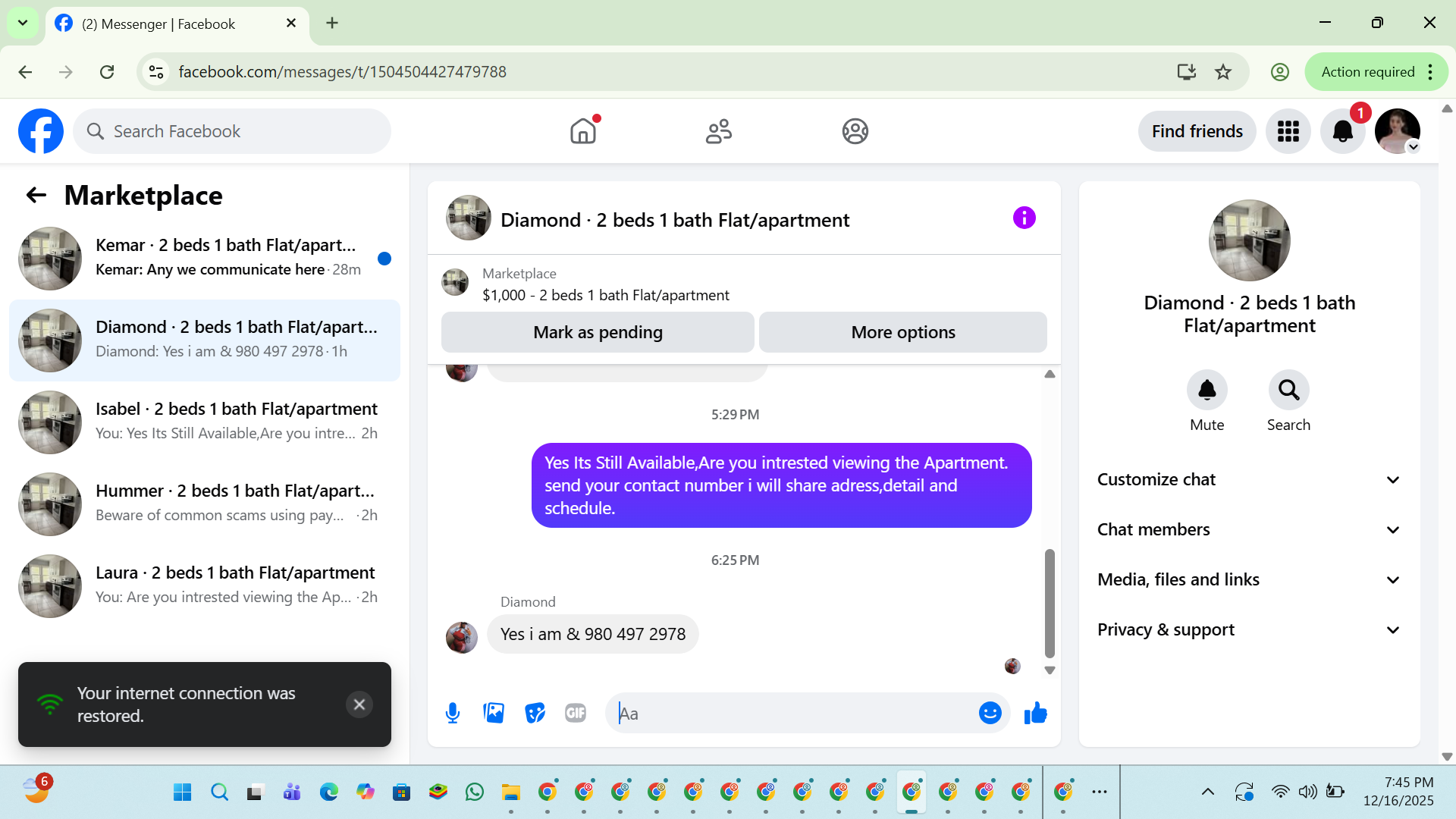This screenshot has width=1456, height=819.
Task: Open More options for the listing
Action: click(903, 332)
